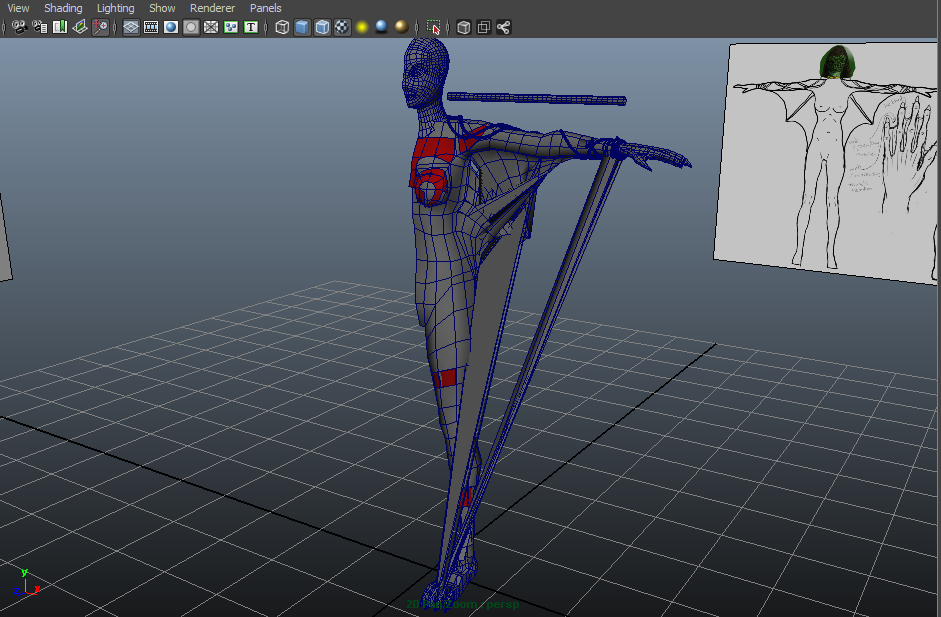Click the X-Ray Joints icon

[504, 27]
